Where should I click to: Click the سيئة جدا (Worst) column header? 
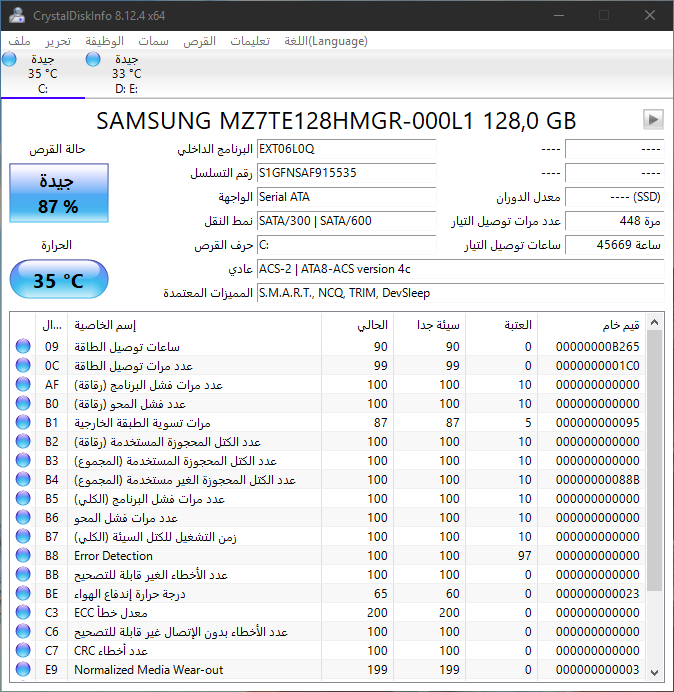(x=429, y=325)
